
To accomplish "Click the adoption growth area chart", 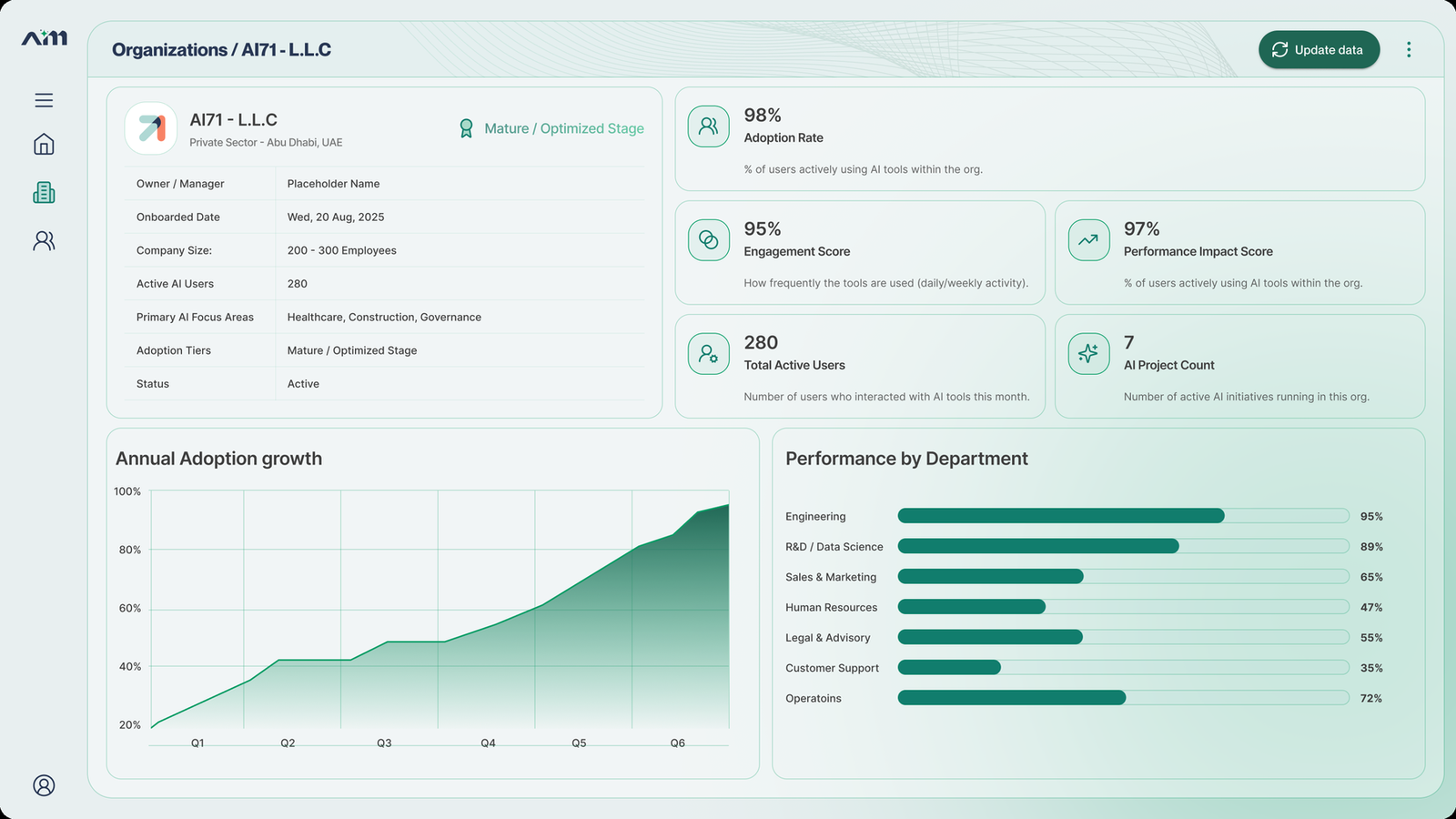I will click(440, 610).
